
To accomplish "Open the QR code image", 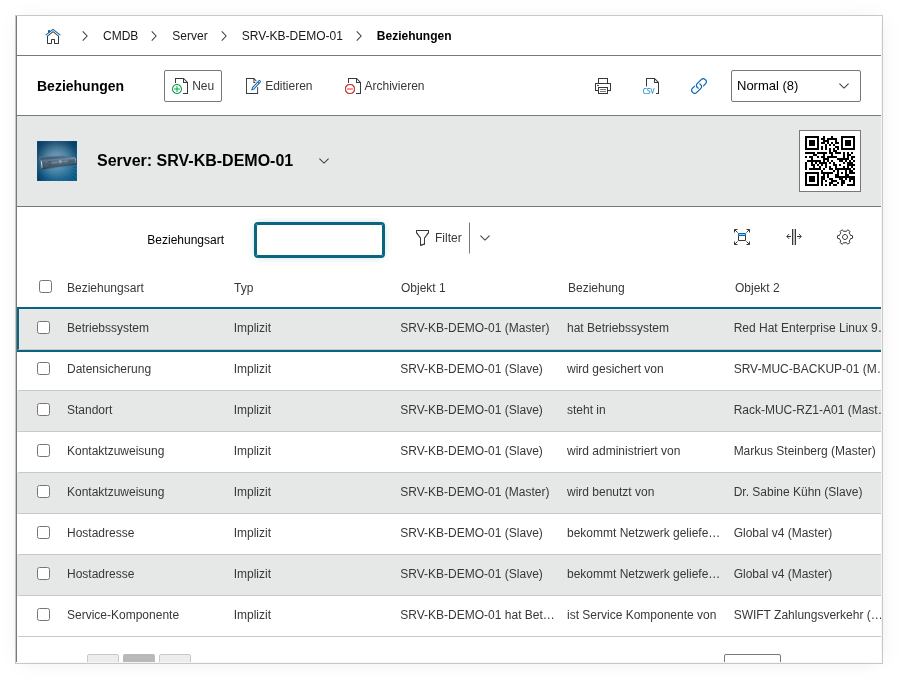I will point(829,161).
